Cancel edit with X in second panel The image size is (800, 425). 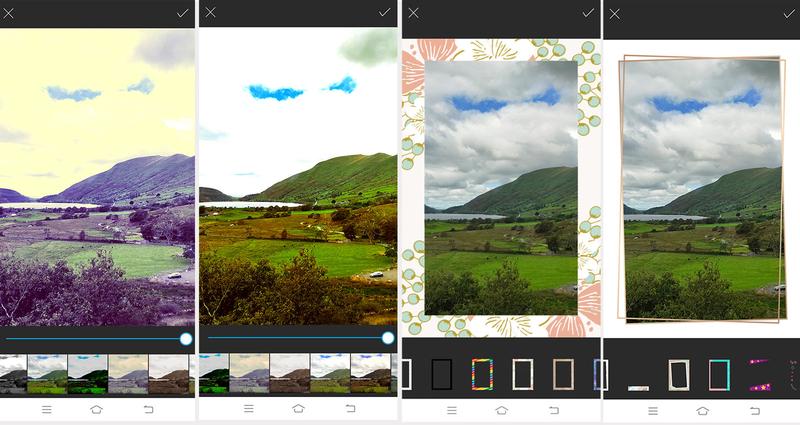[x=211, y=13]
